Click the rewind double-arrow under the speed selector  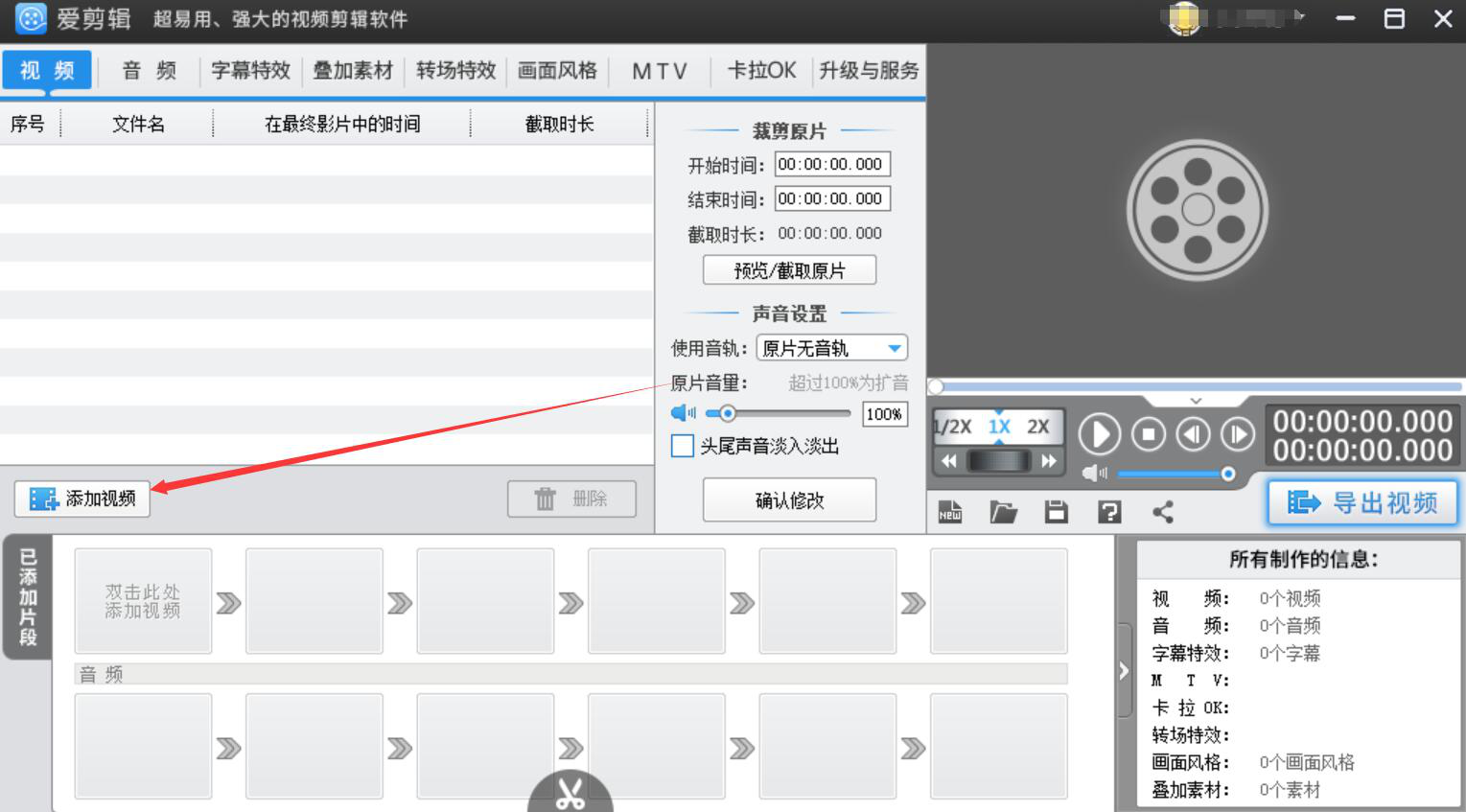tap(949, 461)
